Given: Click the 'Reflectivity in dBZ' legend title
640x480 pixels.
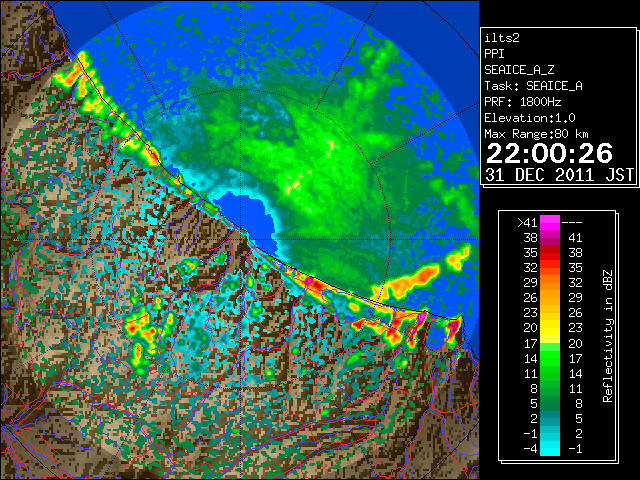Looking at the screenshot, I should (x=608, y=336).
